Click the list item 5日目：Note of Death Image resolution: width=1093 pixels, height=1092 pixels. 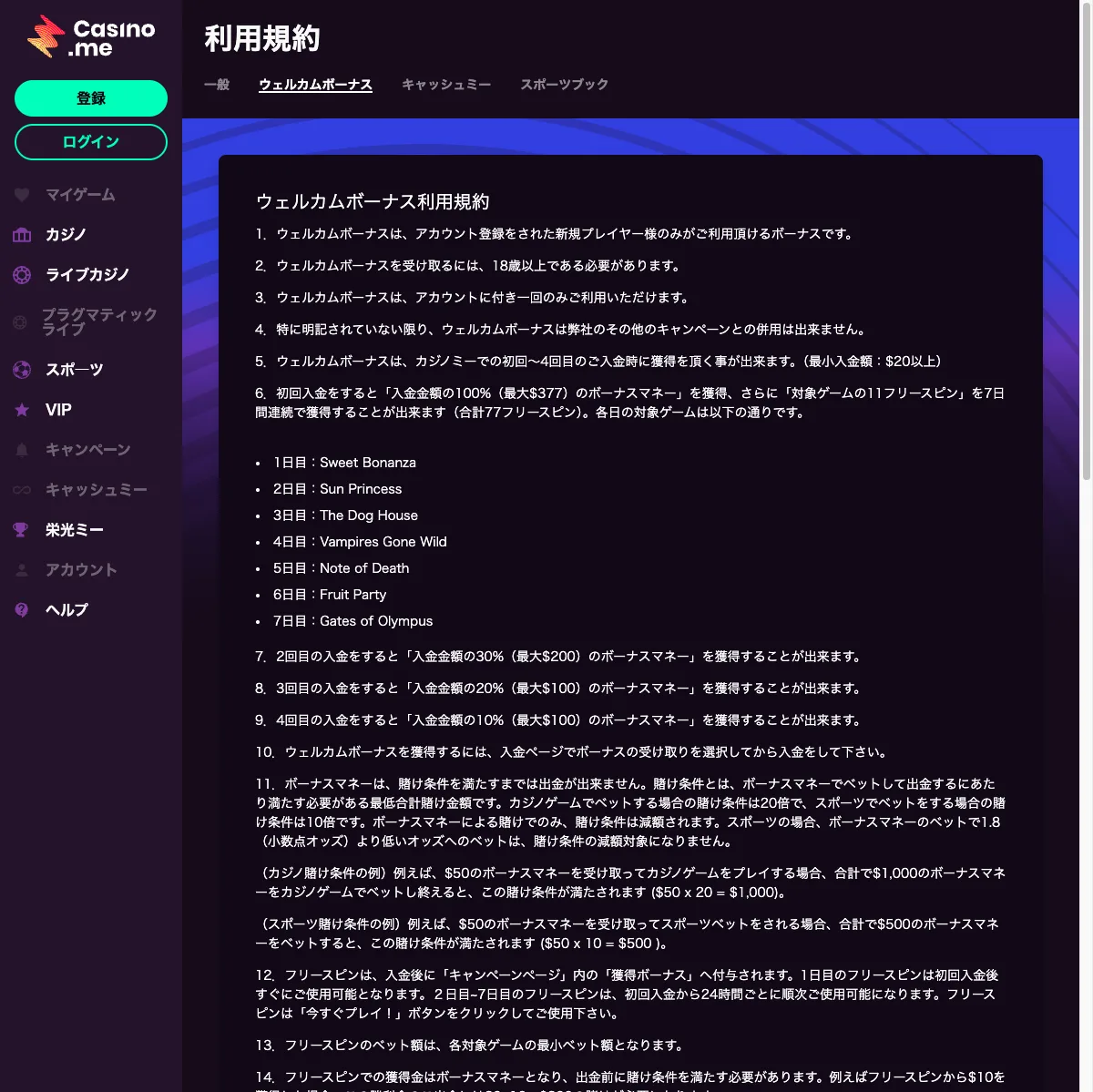click(x=341, y=568)
